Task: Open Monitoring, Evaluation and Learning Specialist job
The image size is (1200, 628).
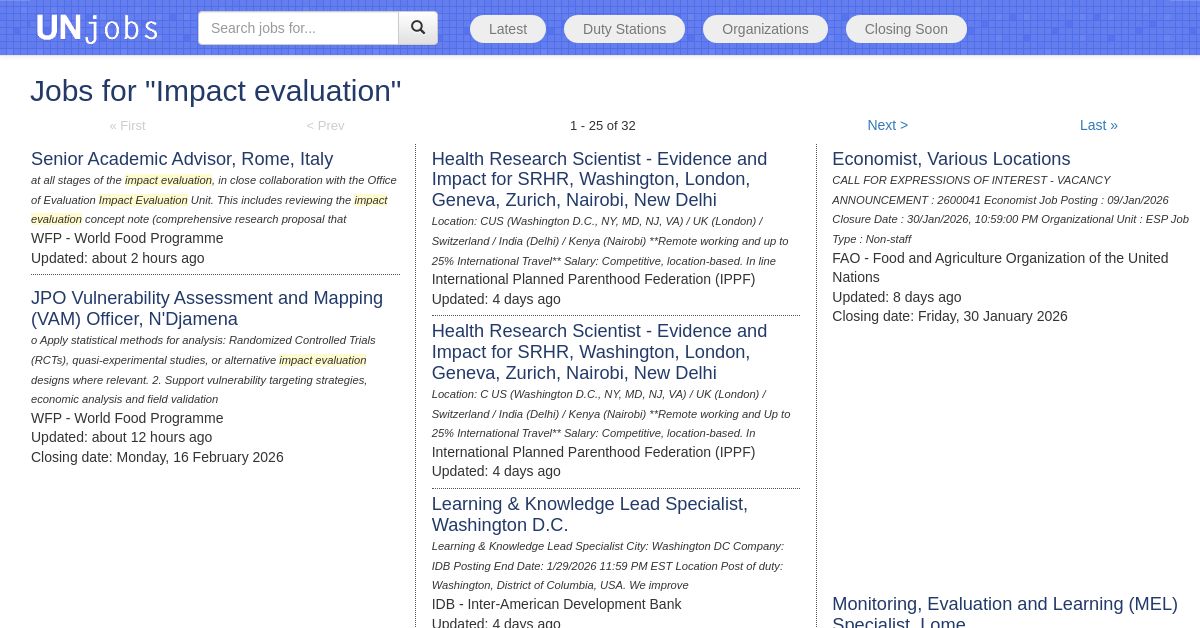Action: point(1004,610)
